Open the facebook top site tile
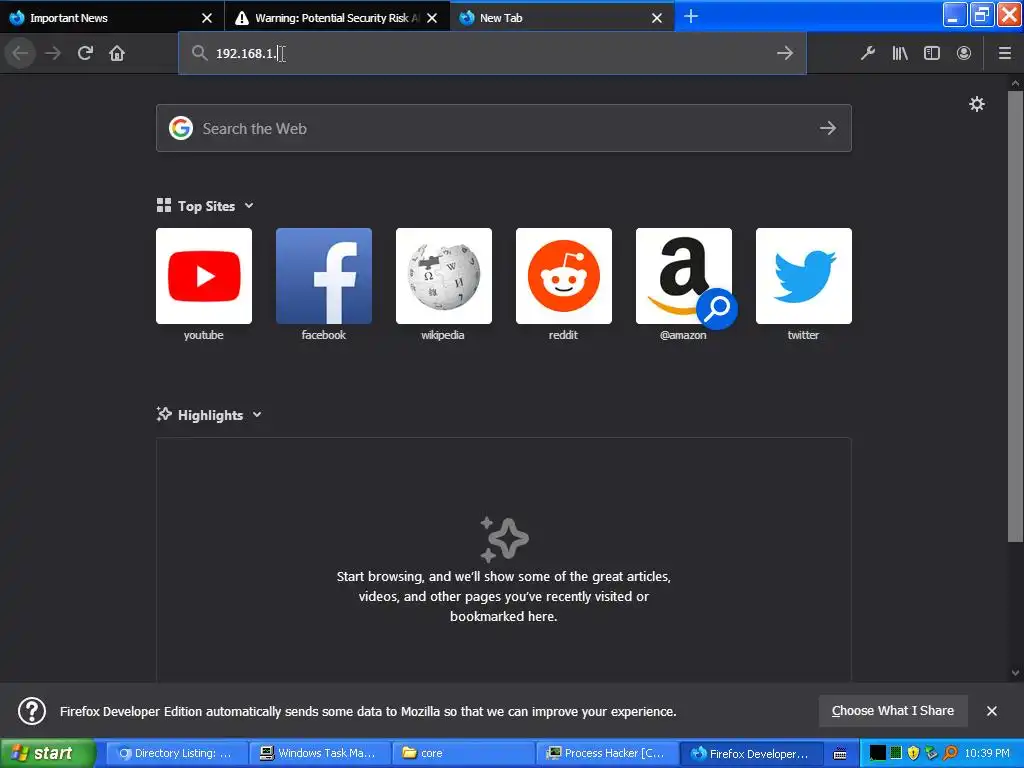Image resolution: width=1024 pixels, height=768 pixels. click(x=324, y=276)
